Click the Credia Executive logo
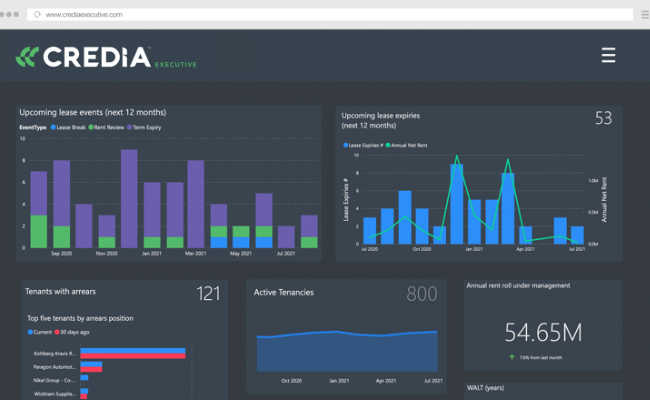Viewport: 650px width, 400px height. coord(106,57)
